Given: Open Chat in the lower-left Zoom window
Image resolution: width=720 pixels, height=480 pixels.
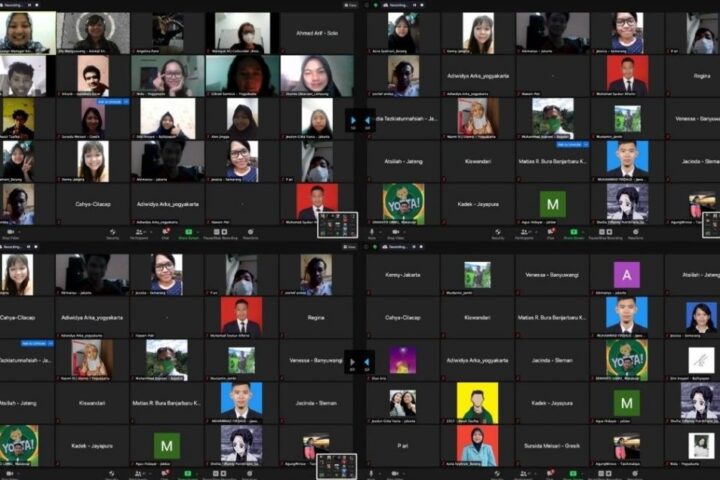Looking at the screenshot, I should point(165,474).
